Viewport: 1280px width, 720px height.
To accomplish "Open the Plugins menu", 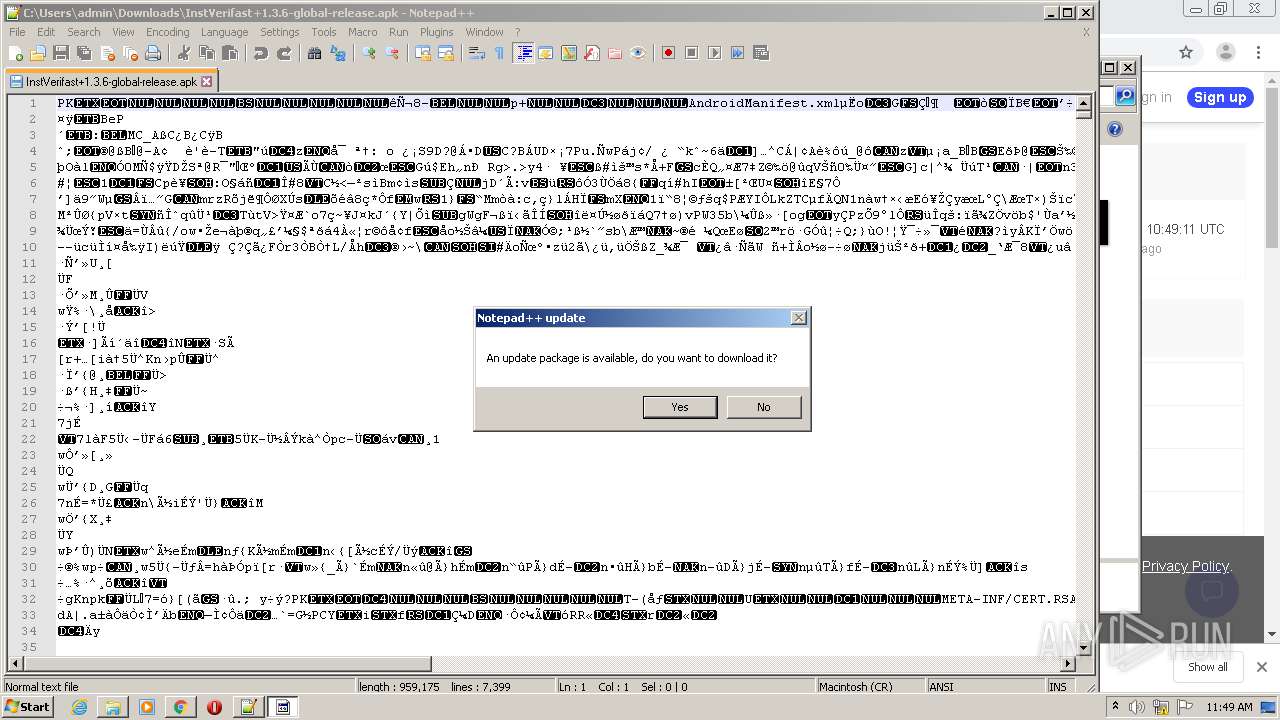I will pyautogui.click(x=437, y=32).
